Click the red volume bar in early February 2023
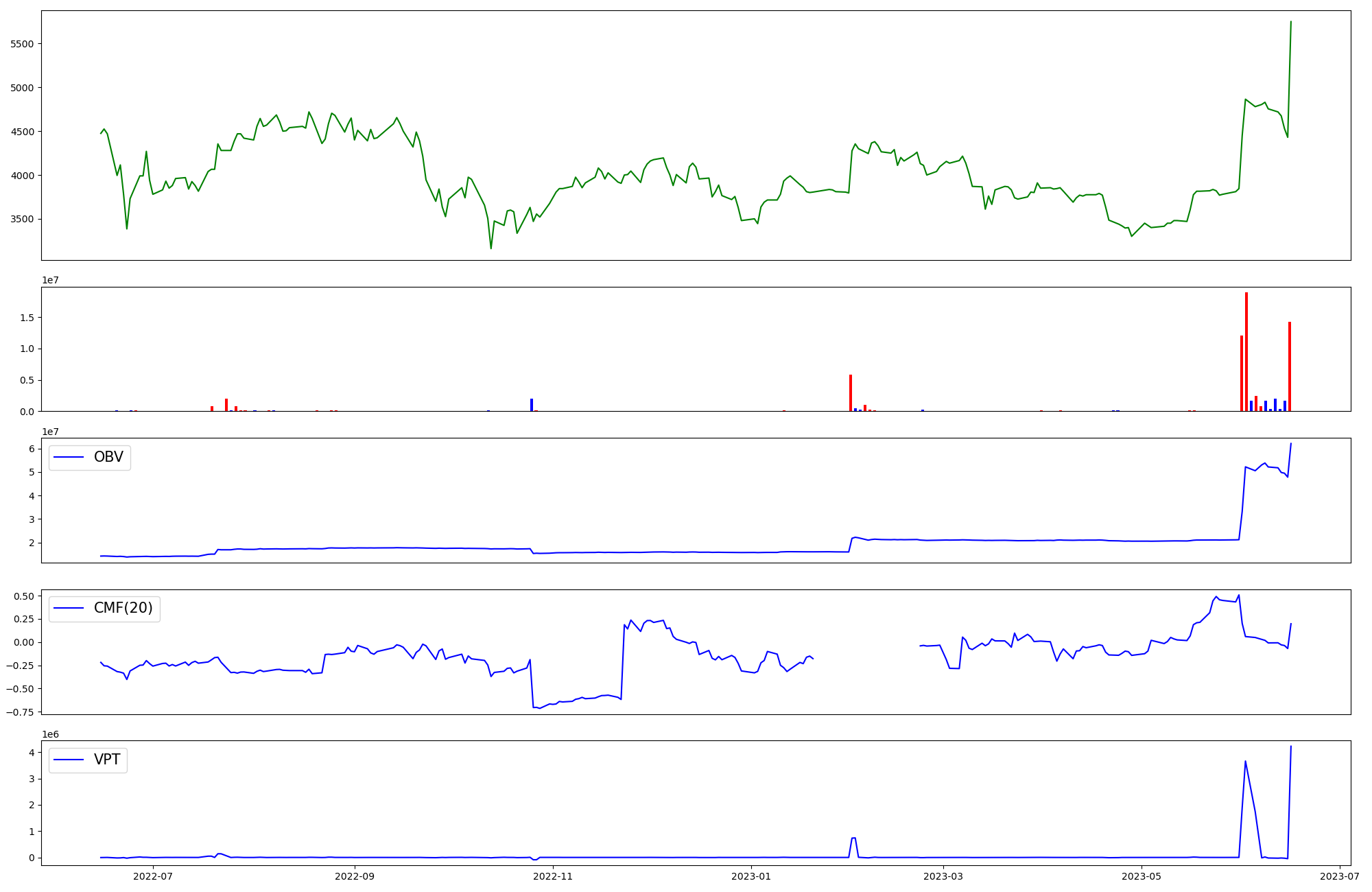 (851, 393)
